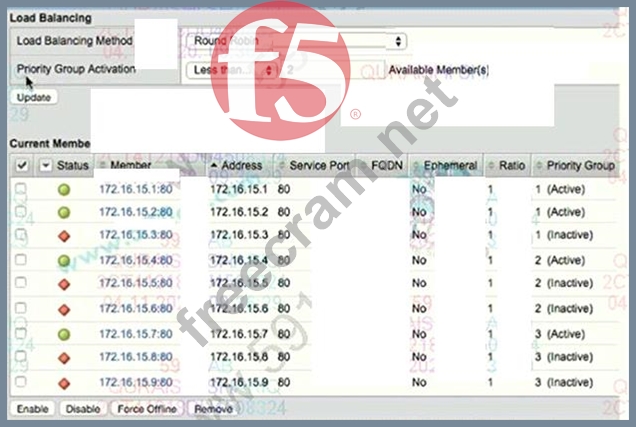Viewport: 636px width, 427px height.
Task: Open member link 172.16.15.1:80
Action: [x=136, y=189]
